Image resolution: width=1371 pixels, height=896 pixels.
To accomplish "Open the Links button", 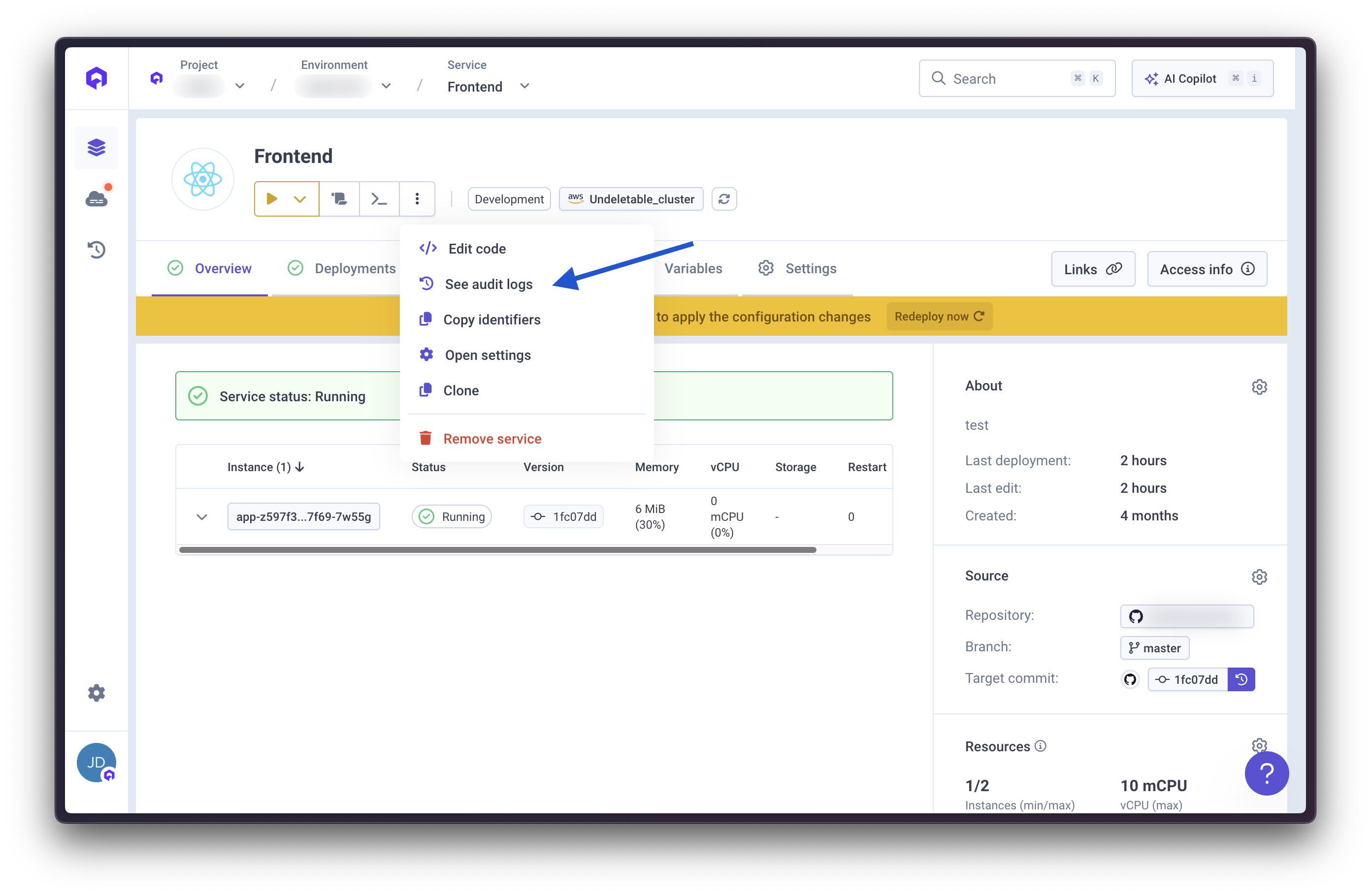I will click(1093, 268).
